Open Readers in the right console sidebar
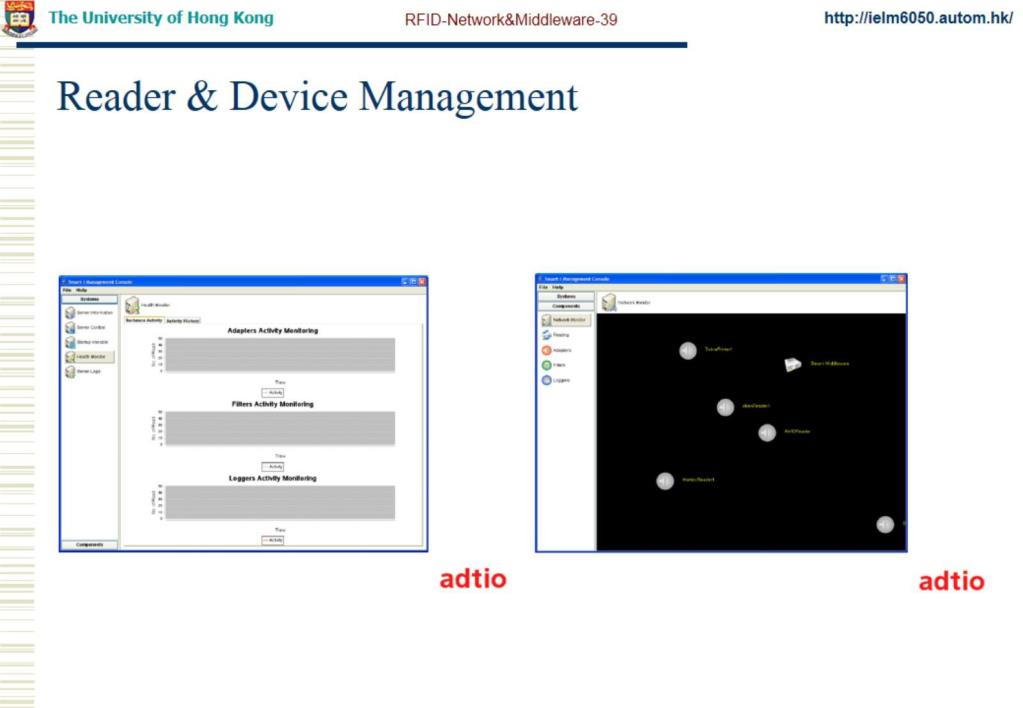Screen dimensions: 1023x708 556,335
